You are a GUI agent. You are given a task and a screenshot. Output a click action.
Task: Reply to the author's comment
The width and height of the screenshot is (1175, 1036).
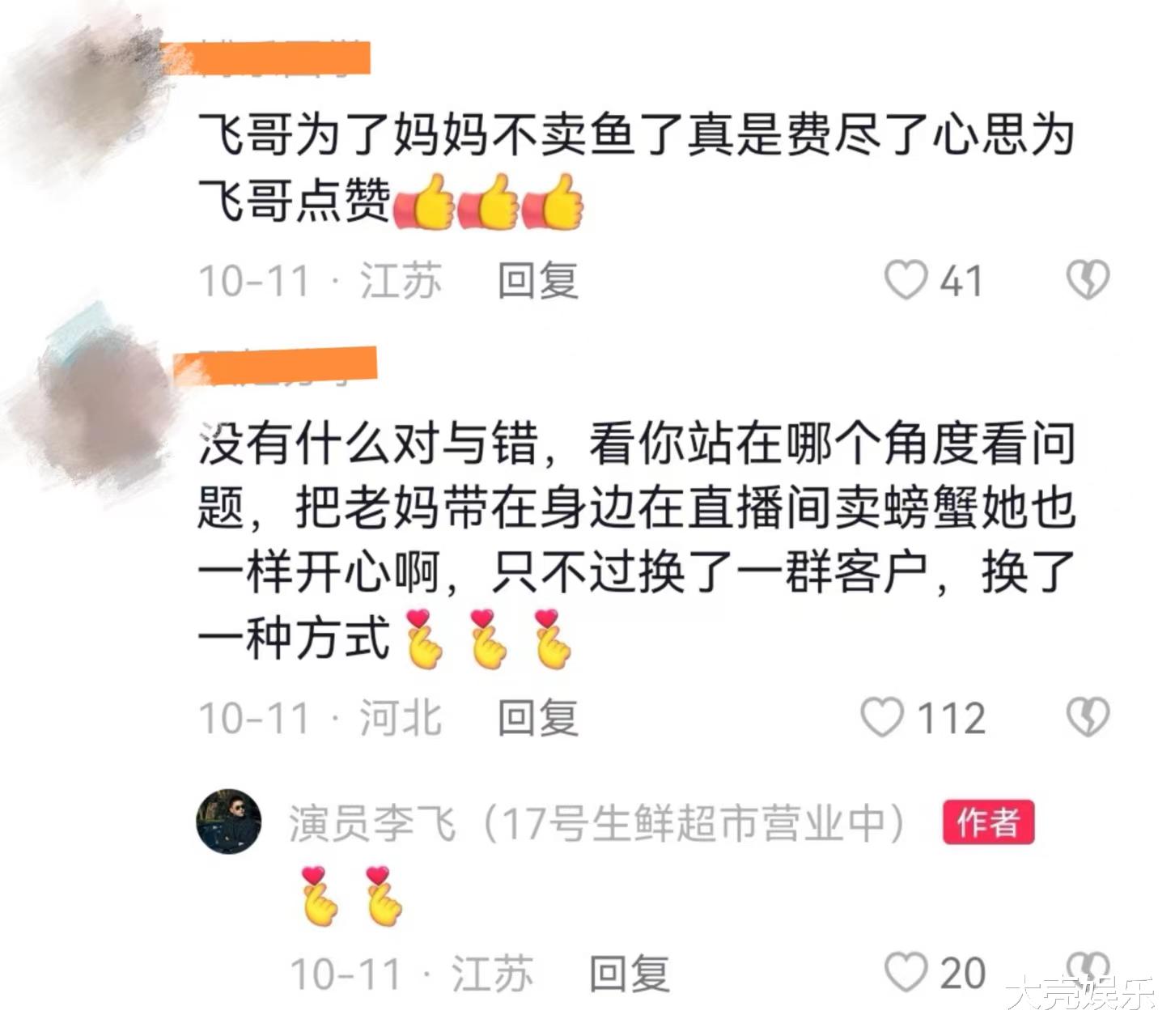click(x=630, y=973)
